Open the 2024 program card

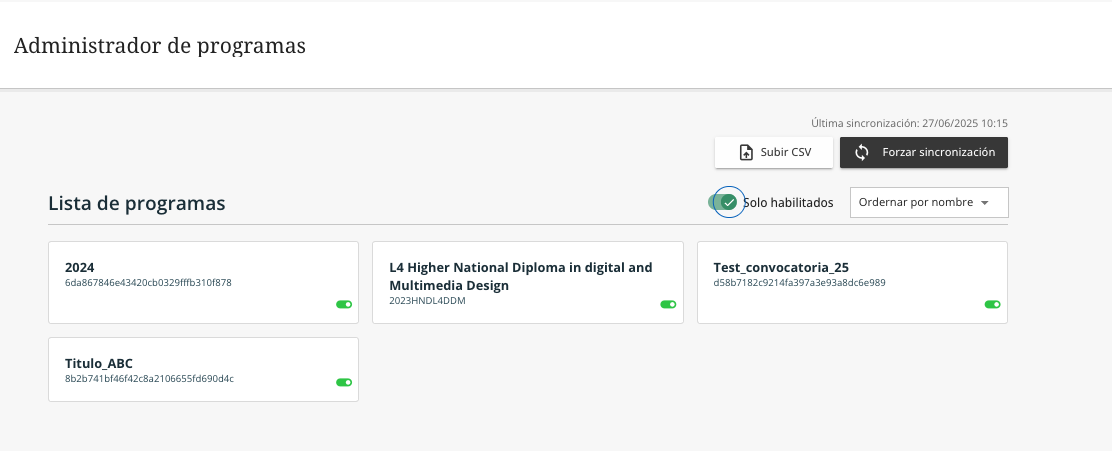(204, 282)
